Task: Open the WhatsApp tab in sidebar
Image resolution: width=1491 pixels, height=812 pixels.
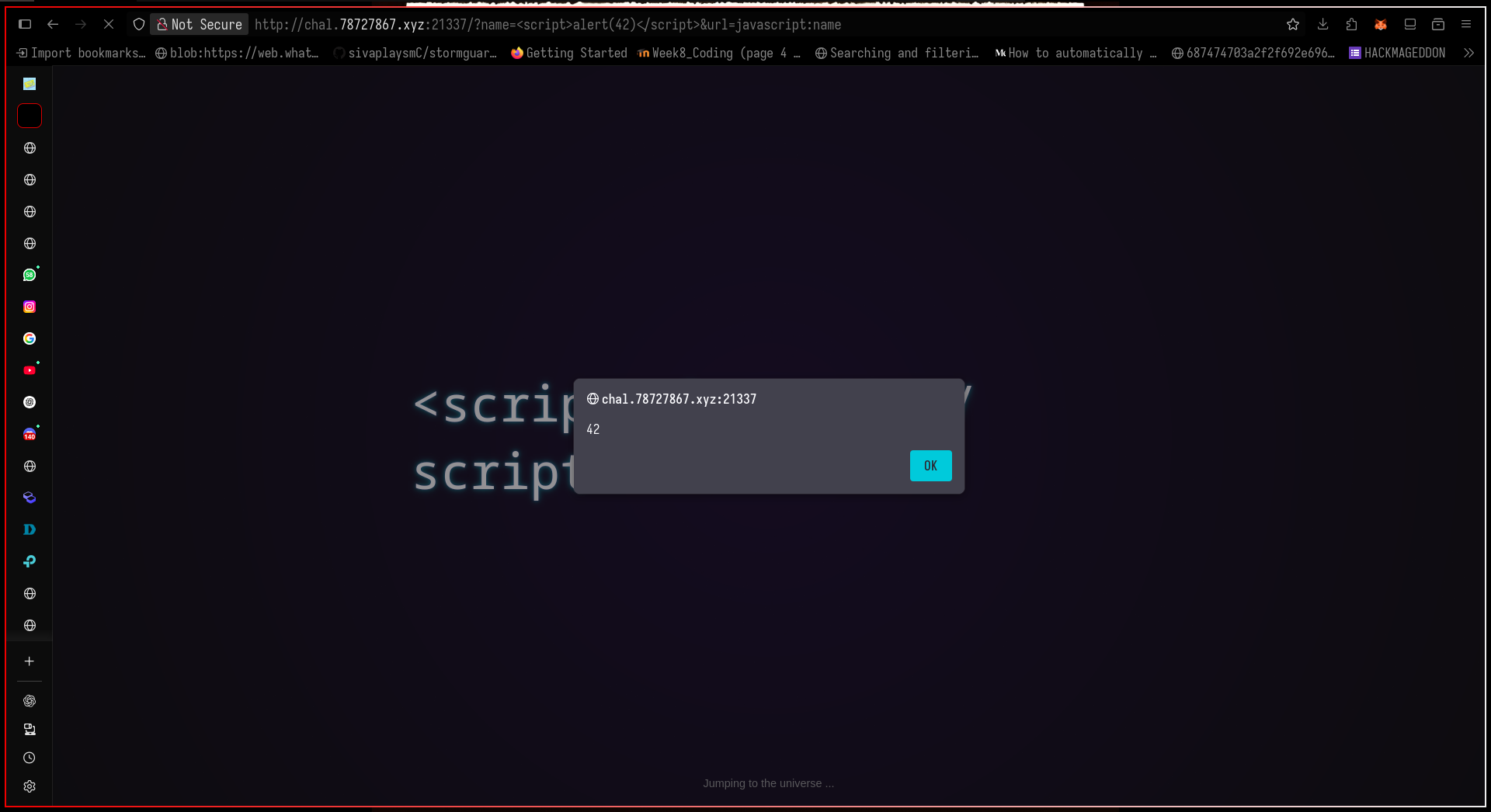Action: pyautogui.click(x=30, y=275)
